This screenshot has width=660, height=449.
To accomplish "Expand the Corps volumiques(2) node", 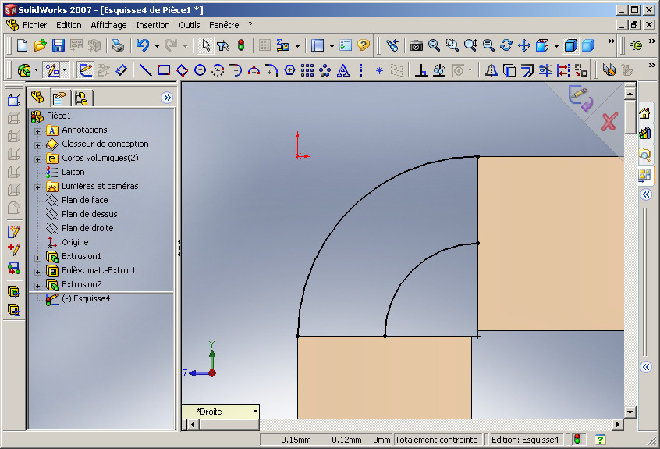I will coord(37,159).
